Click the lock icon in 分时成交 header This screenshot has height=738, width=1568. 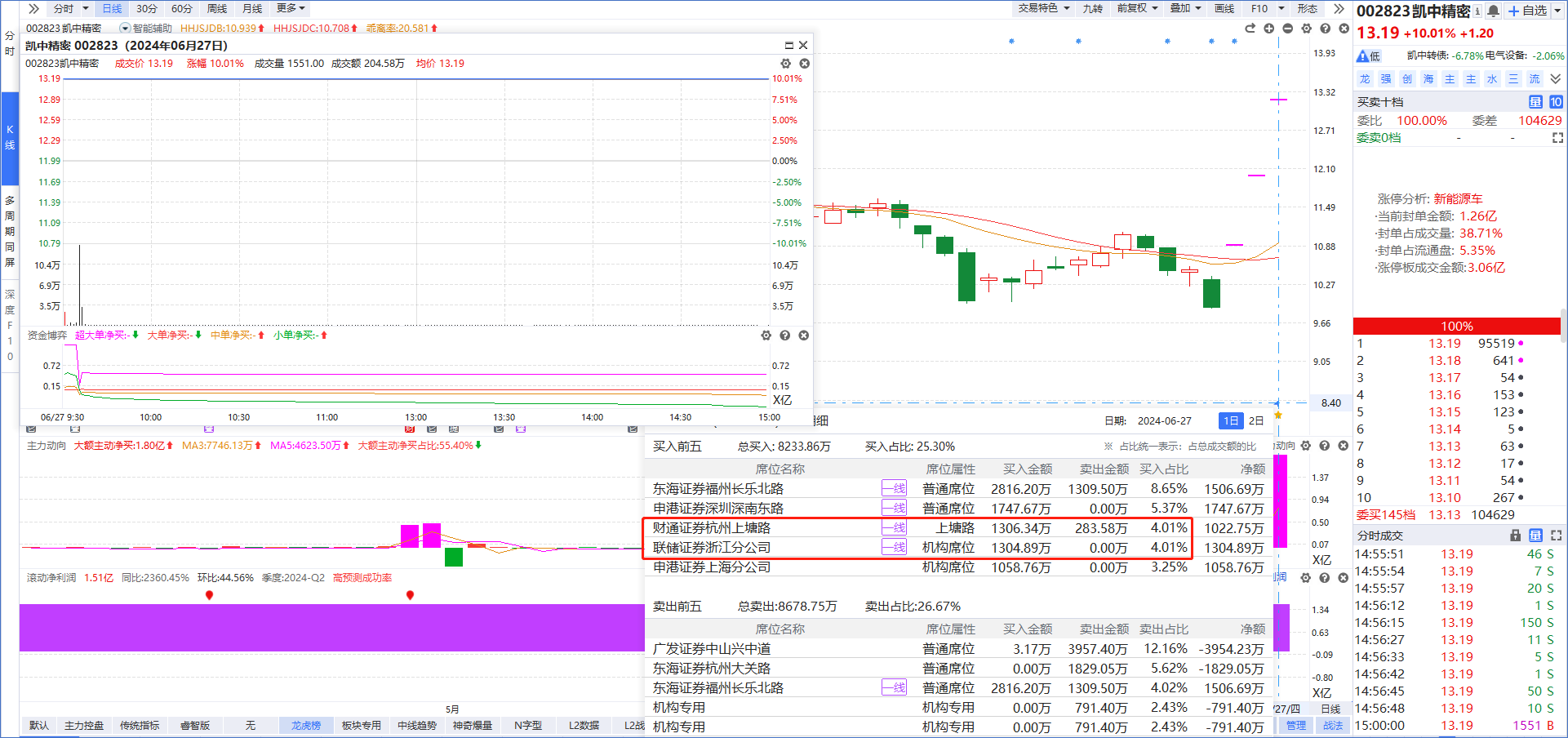[x=1515, y=536]
